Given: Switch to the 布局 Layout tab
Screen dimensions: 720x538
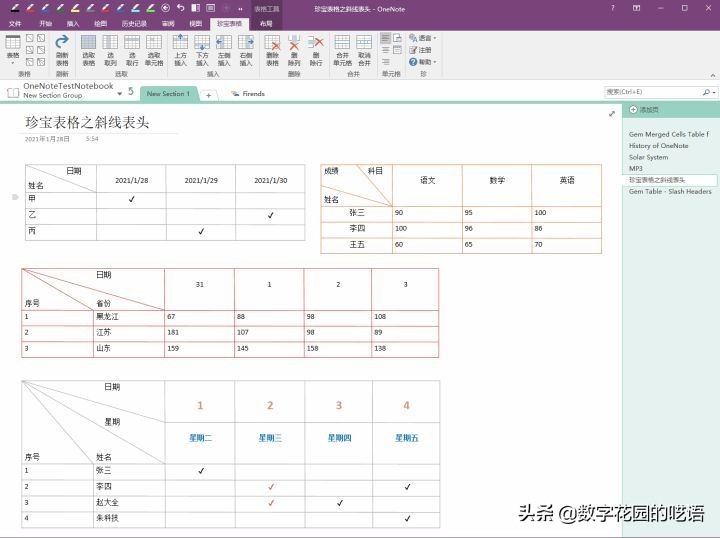Looking at the screenshot, I should tap(266, 23).
